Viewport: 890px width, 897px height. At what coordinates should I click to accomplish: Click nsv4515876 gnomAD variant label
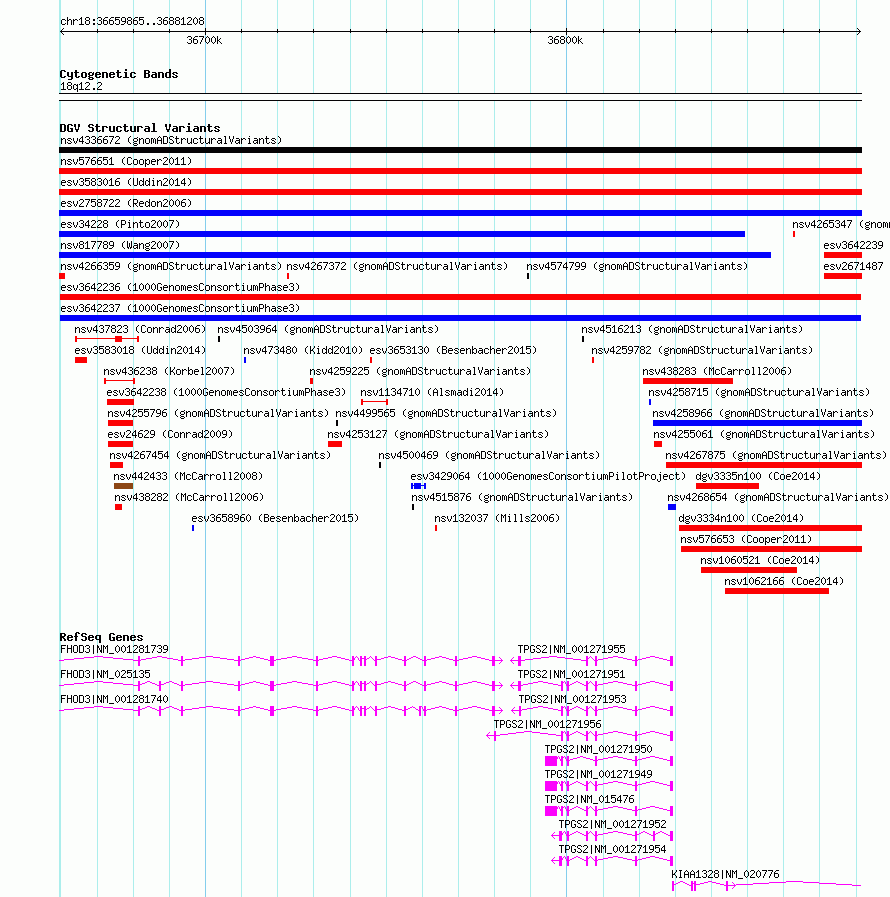(x=522, y=497)
